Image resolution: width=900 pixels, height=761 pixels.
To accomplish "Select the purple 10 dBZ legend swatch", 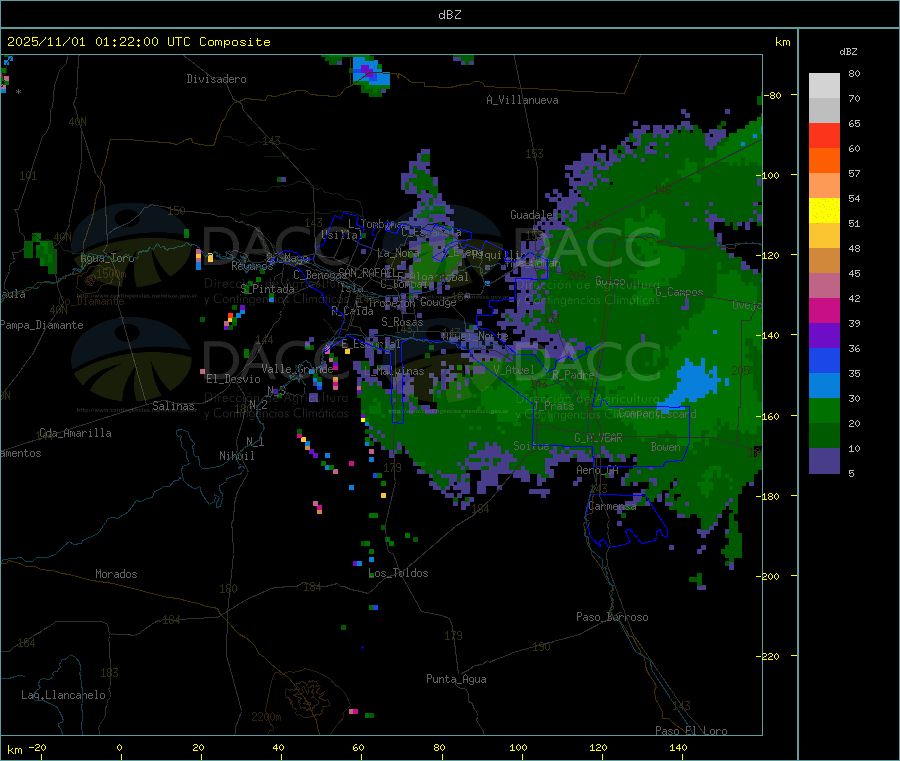I will [x=824, y=461].
